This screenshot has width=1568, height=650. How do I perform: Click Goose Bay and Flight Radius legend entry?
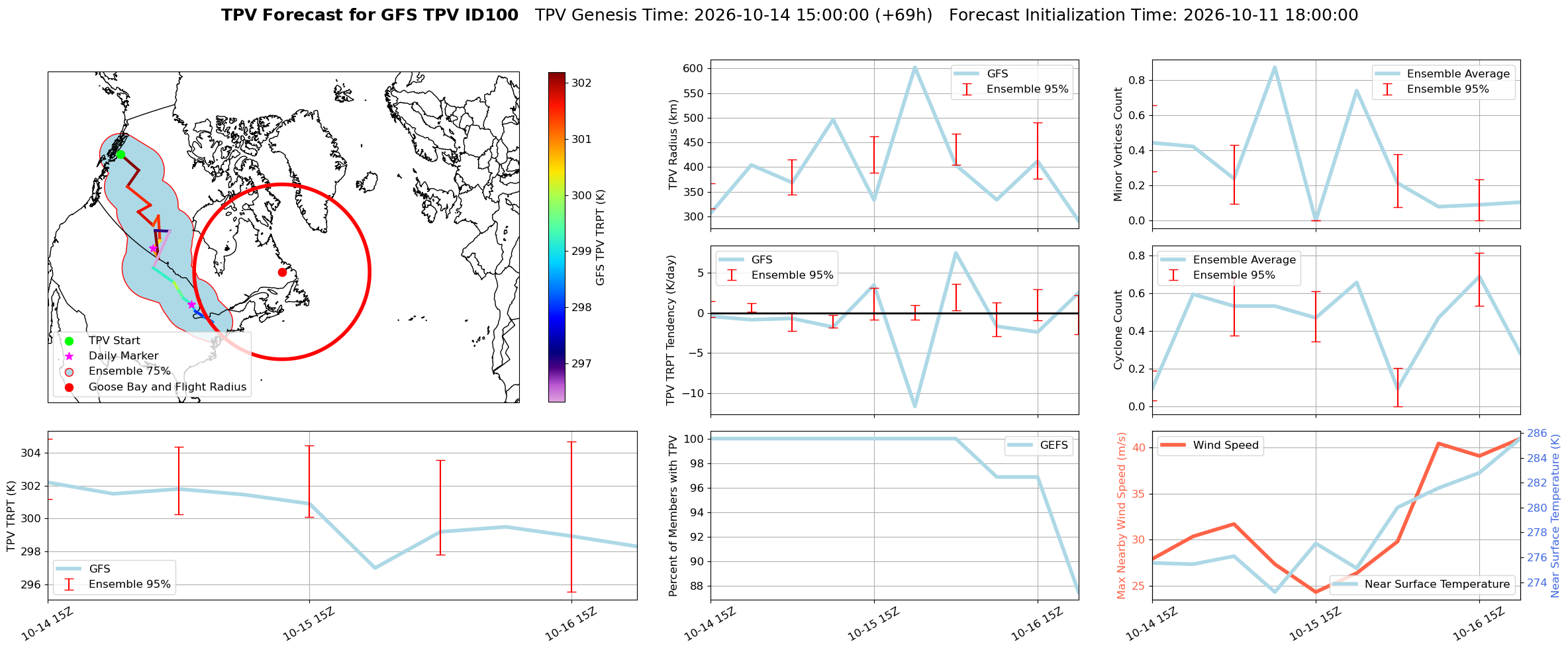click(154, 387)
